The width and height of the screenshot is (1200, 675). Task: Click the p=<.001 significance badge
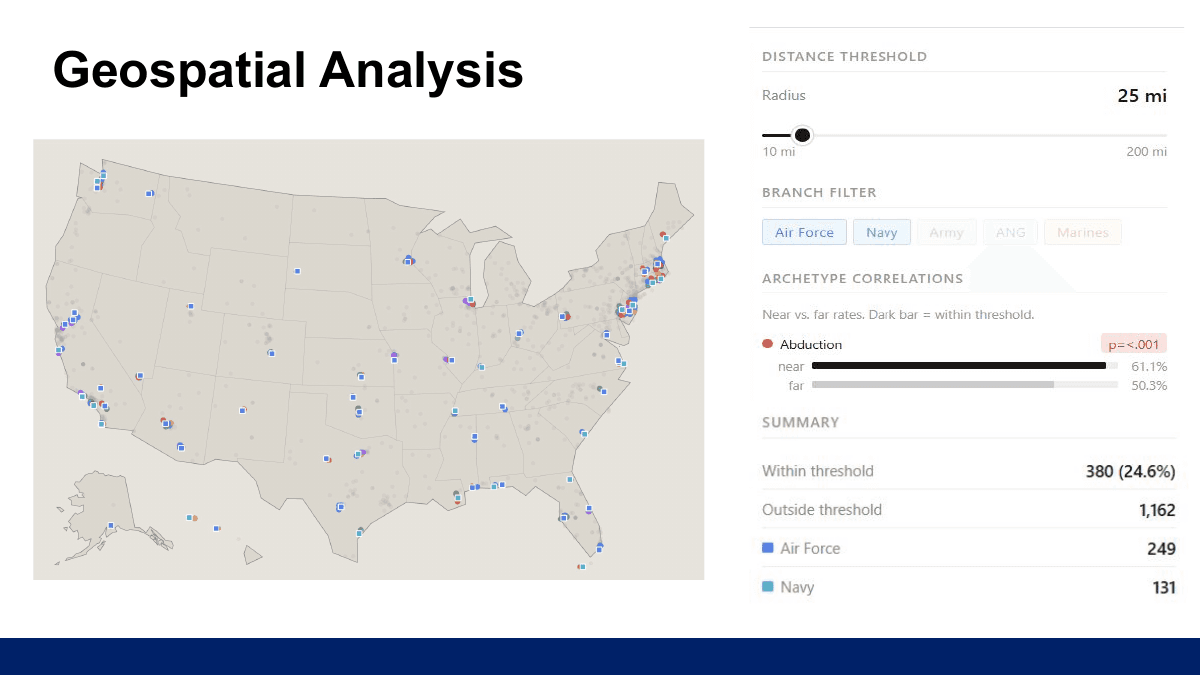click(x=1134, y=344)
